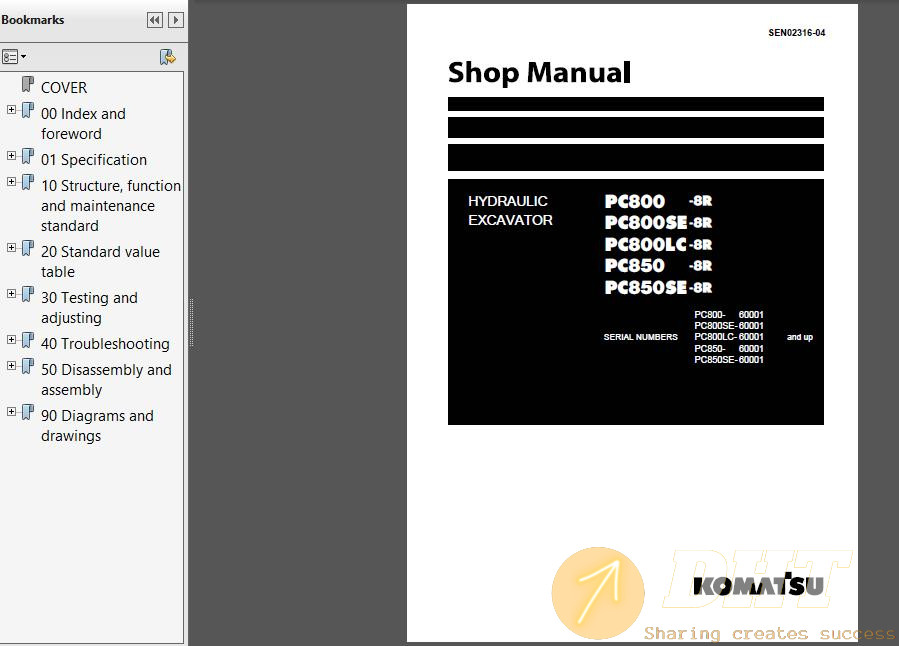The width and height of the screenshot is (899, 646).
Task: Click the PC800LC-8R model name
Action: [658, 244]
